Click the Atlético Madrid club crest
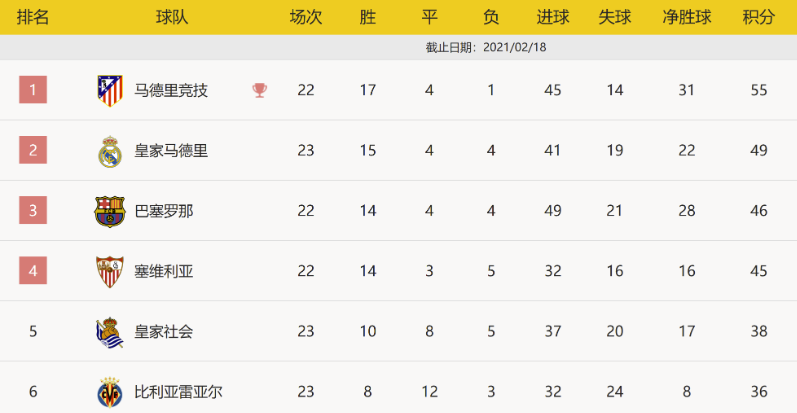 click(x=108, y=91)
